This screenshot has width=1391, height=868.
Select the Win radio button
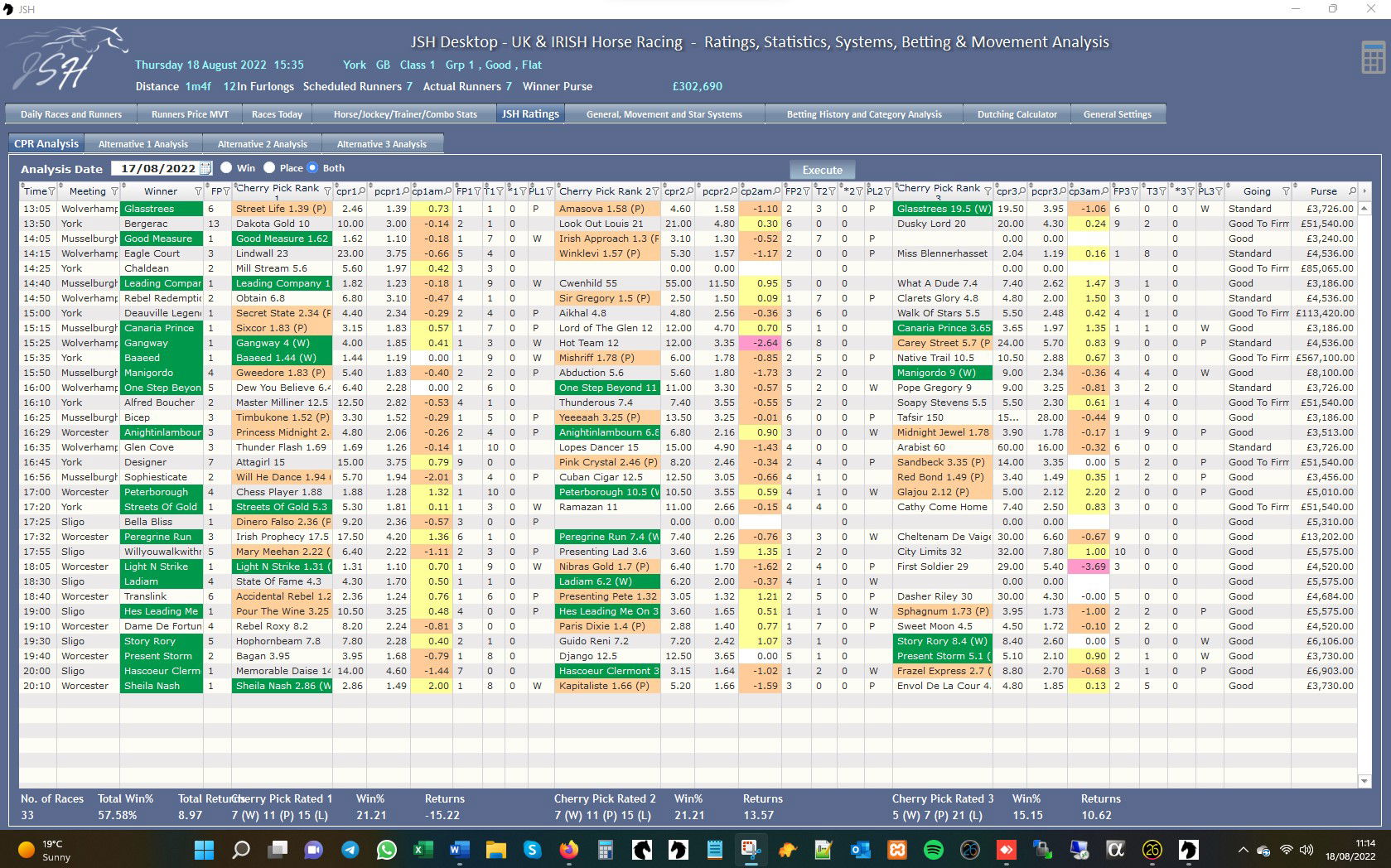click(226, 167)
